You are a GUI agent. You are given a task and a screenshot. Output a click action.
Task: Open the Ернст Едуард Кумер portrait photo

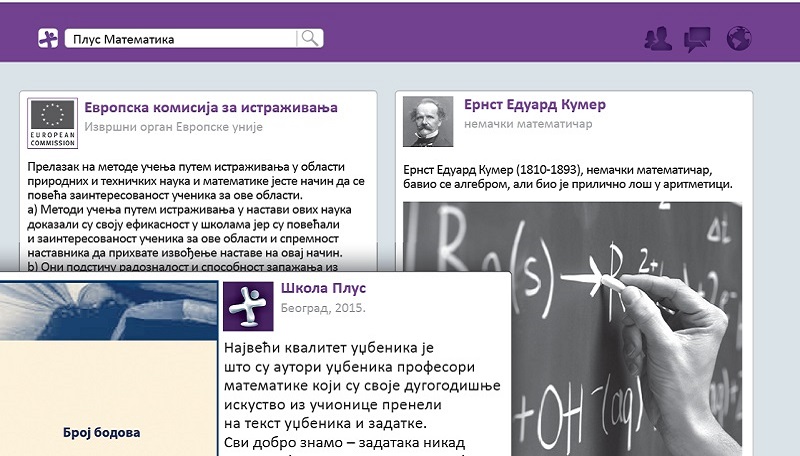click(x=428, y=122)
